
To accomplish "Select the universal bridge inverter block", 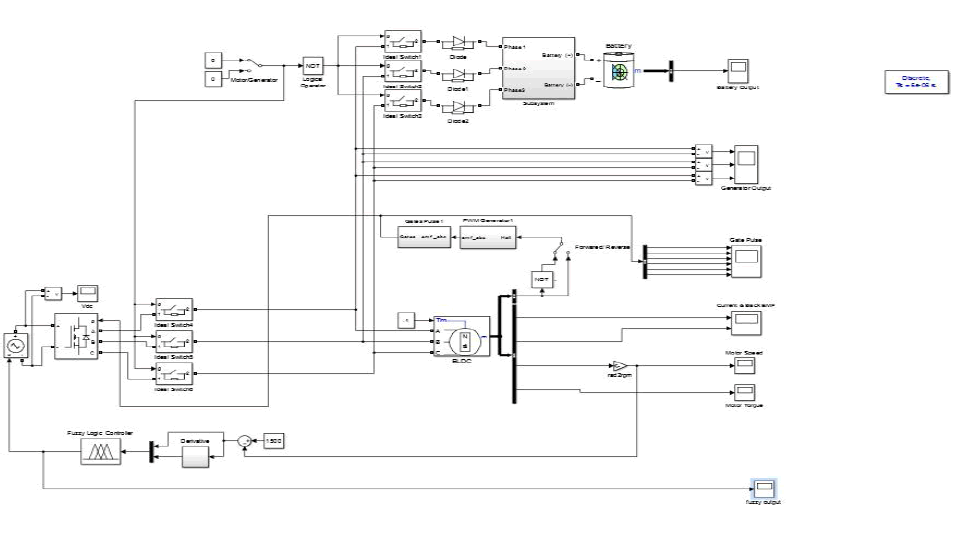I will (x=76, y=336).
